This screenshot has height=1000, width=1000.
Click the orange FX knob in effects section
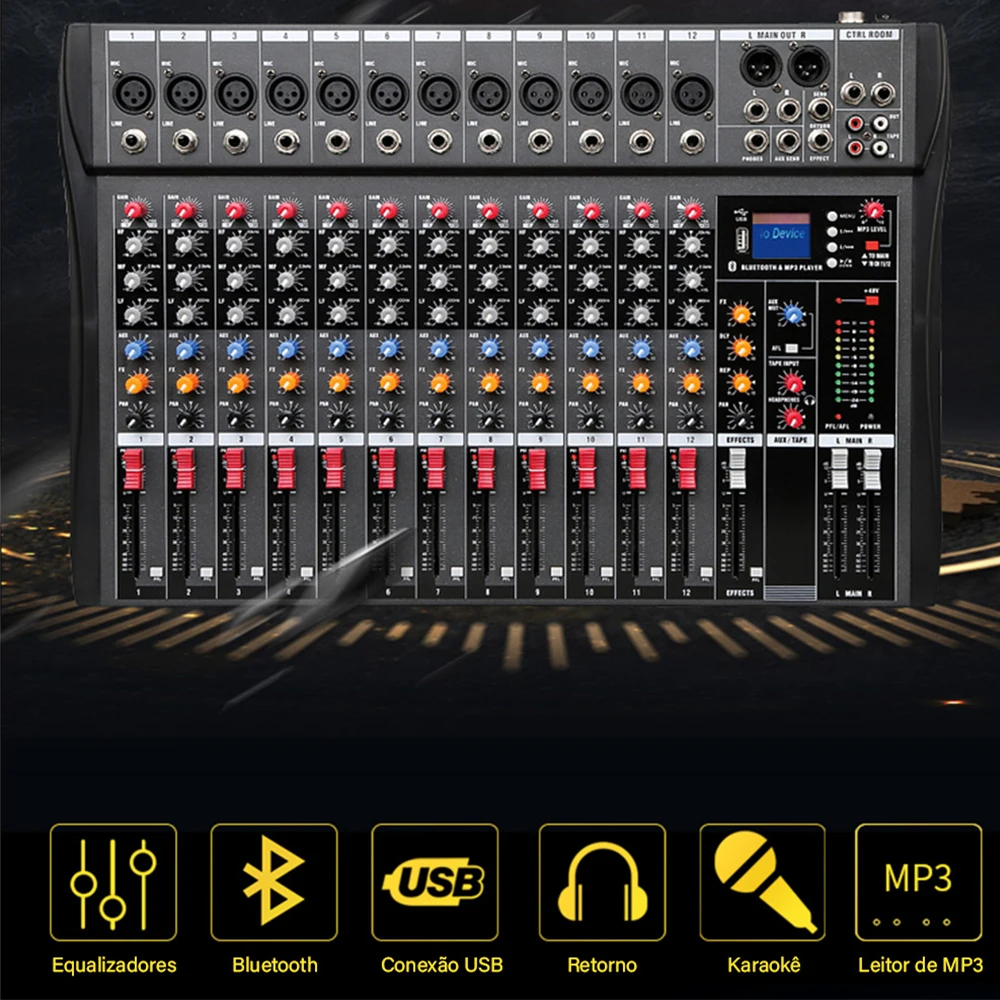point(741,314)
